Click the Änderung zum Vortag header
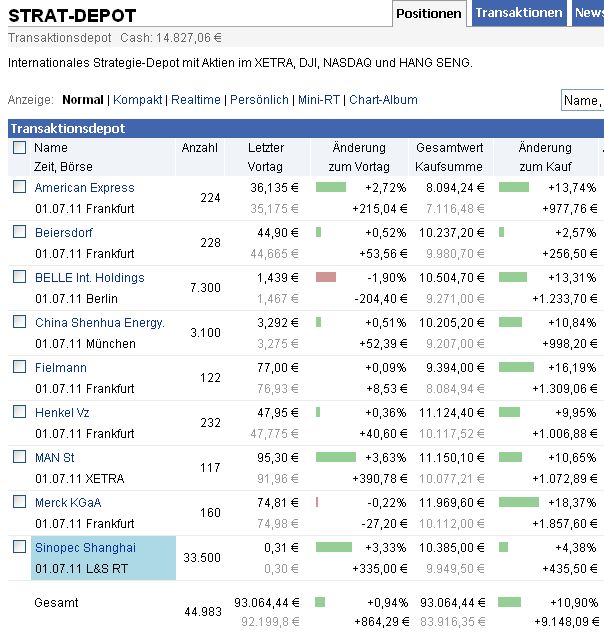Viewport: 604px width, 643px height. pyautogui.click(x=359, y=157)
